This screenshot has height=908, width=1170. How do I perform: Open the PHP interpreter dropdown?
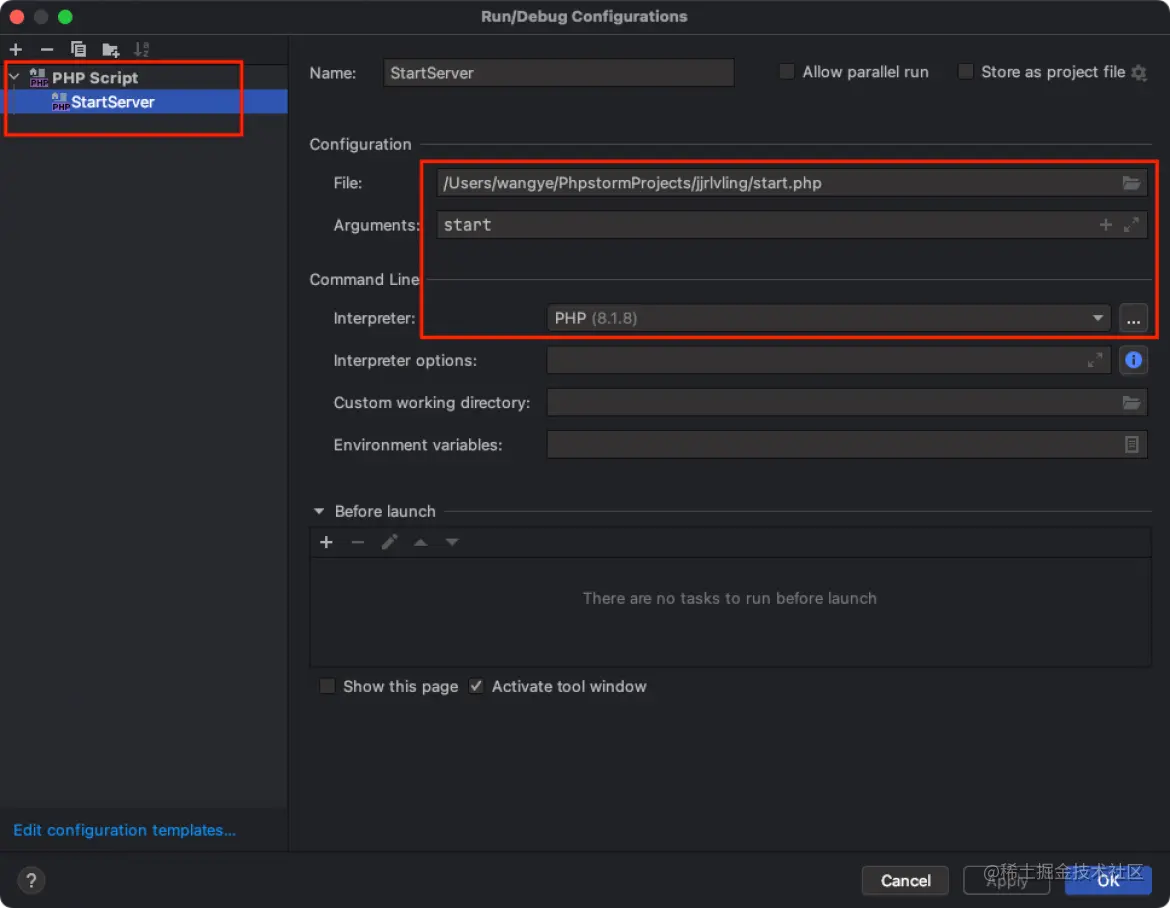(x=828, y=318)
